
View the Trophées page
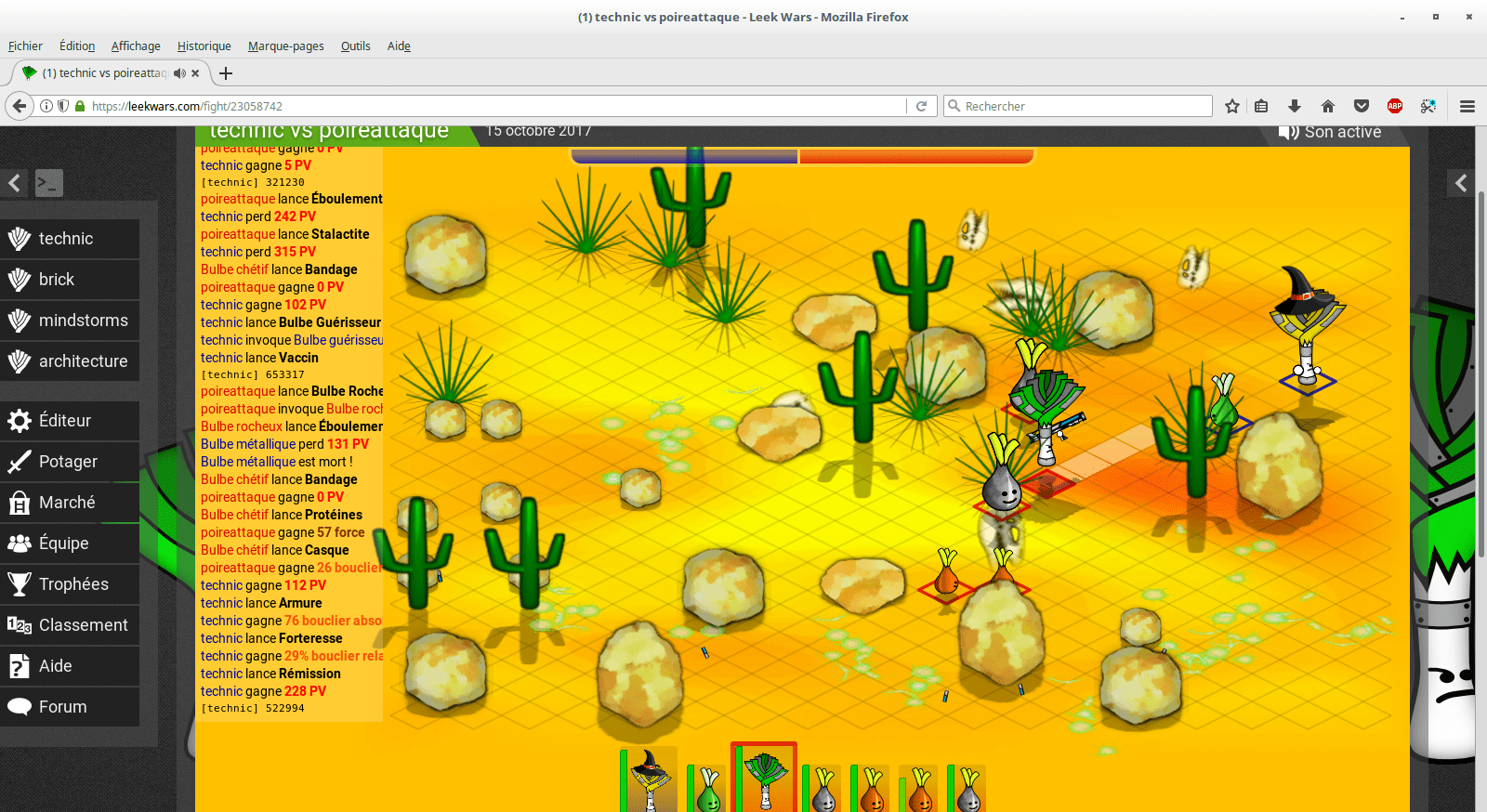point(73,584)
